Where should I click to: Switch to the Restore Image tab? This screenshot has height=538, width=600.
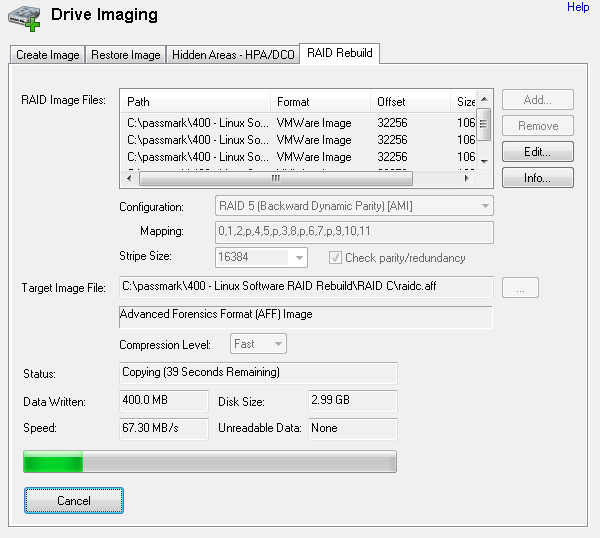126,55
